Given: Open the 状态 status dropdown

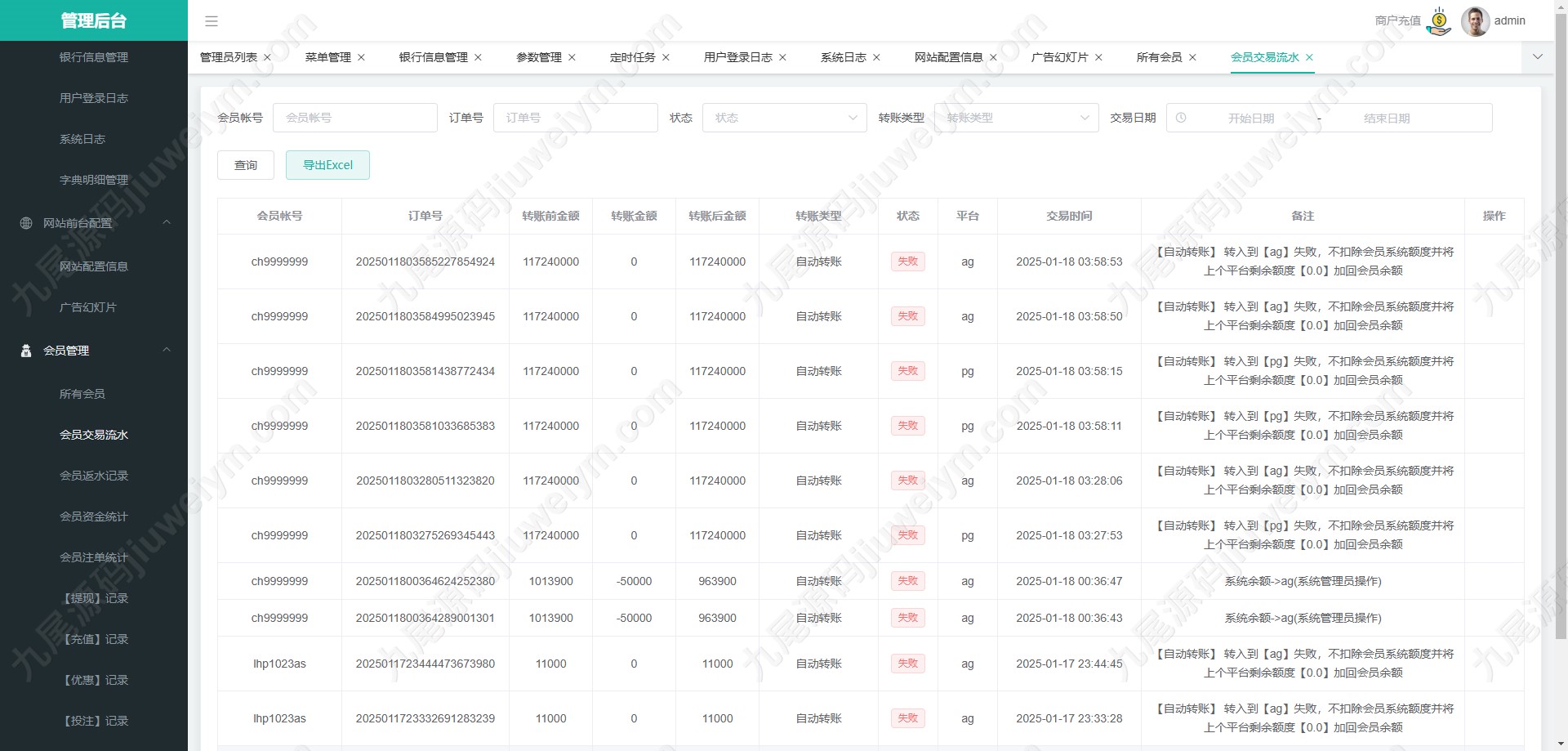Looking at the screenshot, I should pyautogui.click(x=784, y=118).
